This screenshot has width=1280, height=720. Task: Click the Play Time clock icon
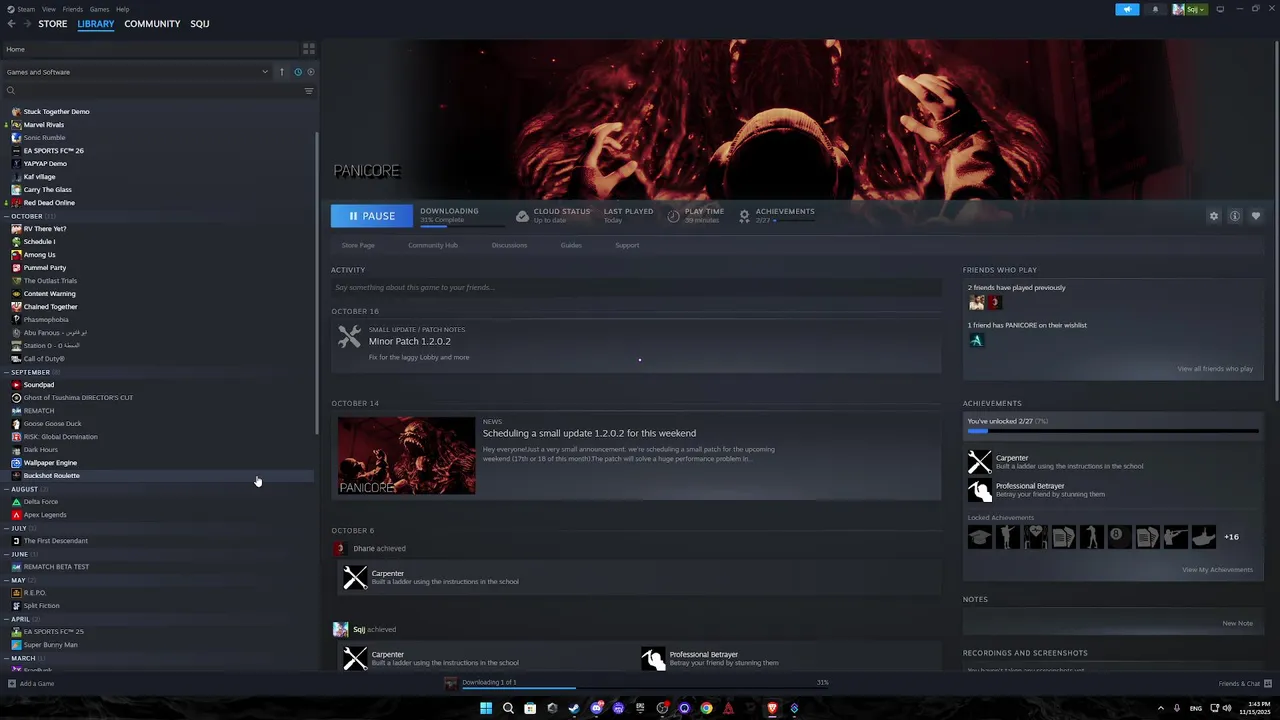(673, 216)
